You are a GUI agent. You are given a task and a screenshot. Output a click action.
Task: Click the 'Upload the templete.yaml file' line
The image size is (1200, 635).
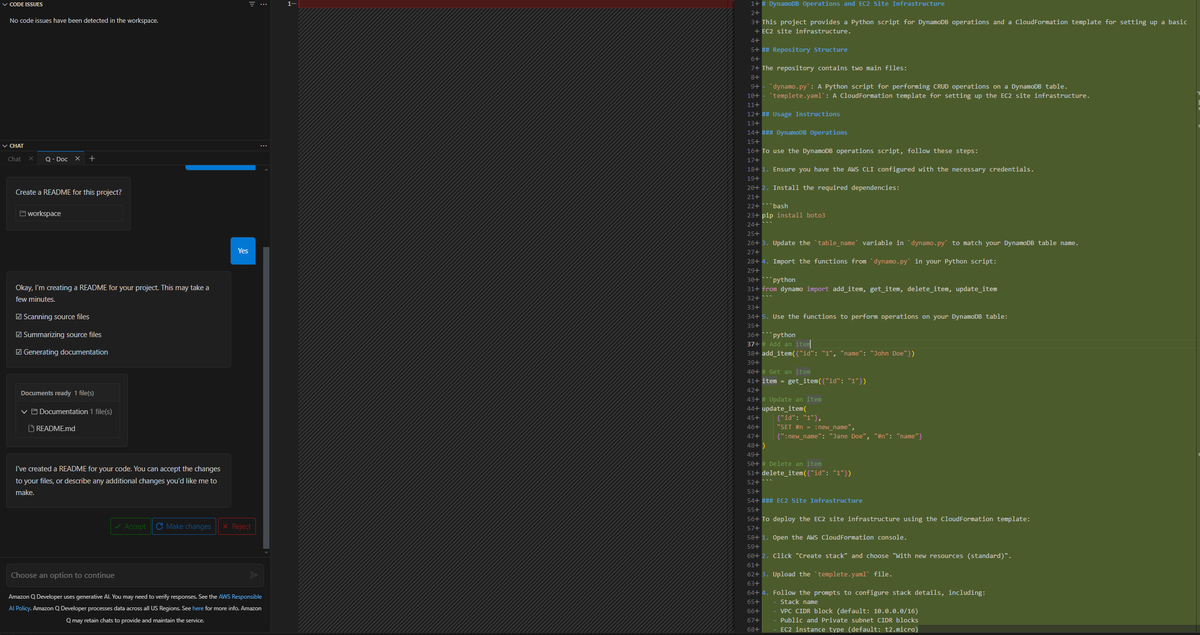[x=826, y=574]
